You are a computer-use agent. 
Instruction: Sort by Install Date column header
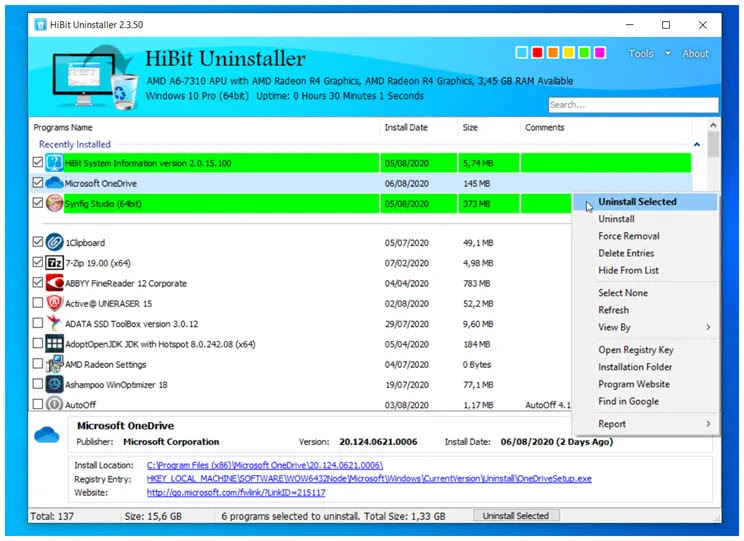tap(419, 127)
